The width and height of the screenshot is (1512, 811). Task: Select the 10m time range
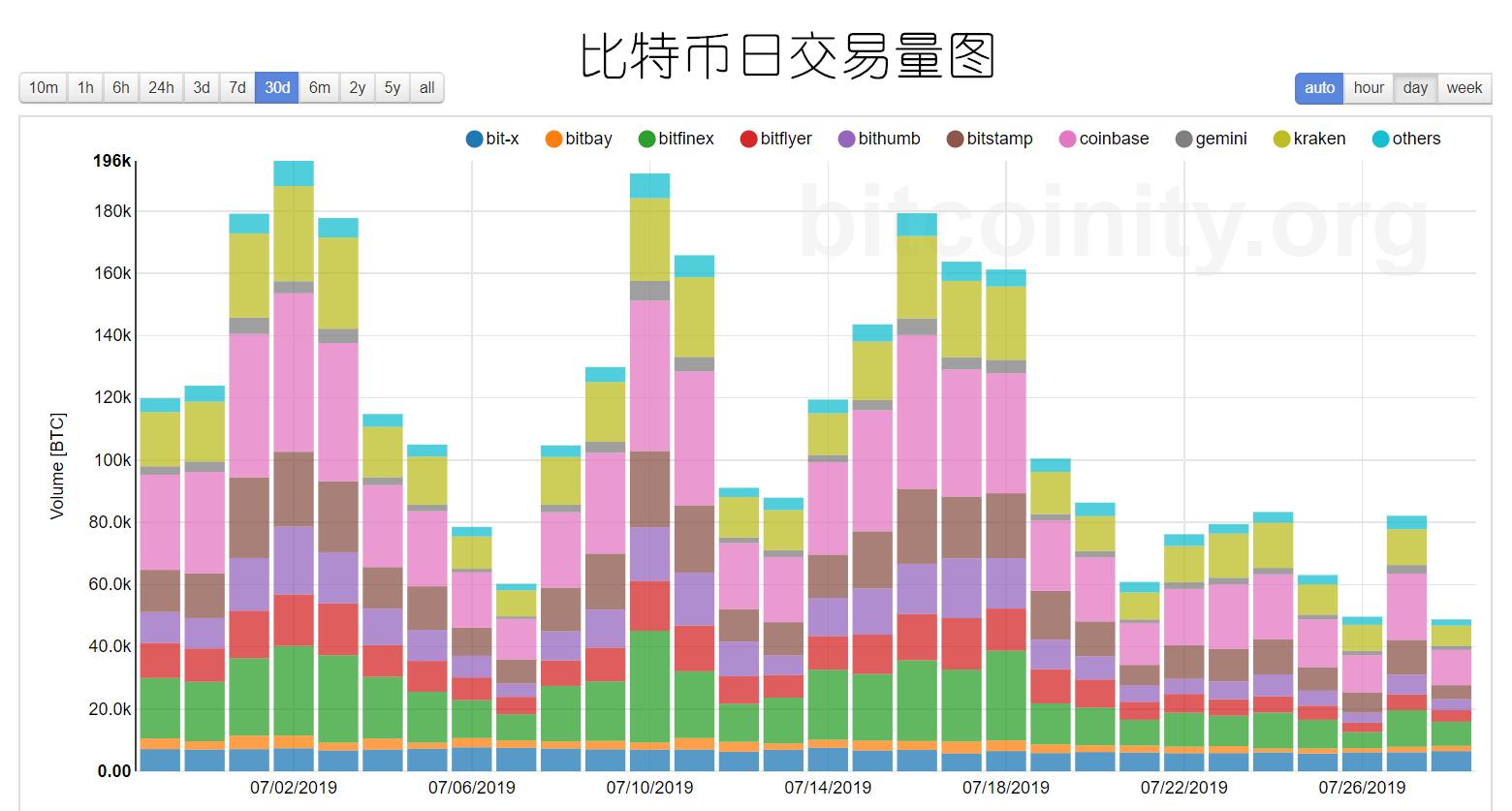(x=43, y=87)
